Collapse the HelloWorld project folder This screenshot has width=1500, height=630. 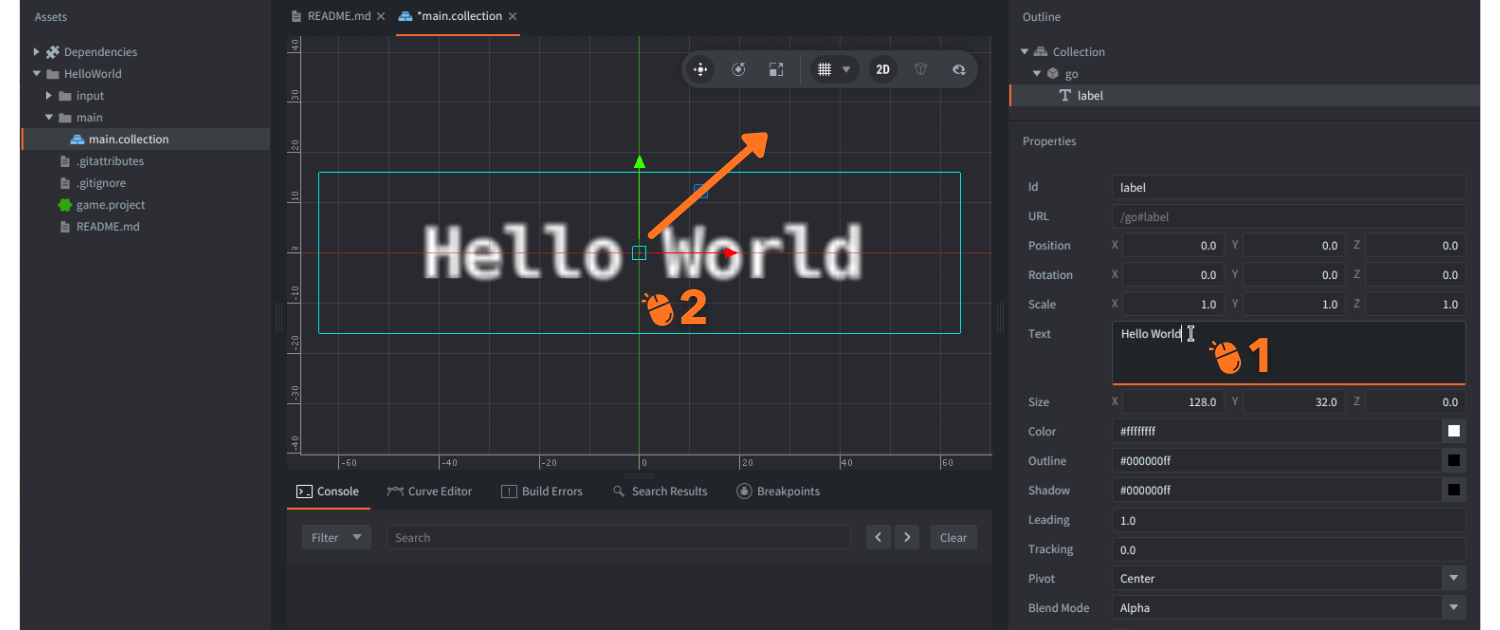36,73
